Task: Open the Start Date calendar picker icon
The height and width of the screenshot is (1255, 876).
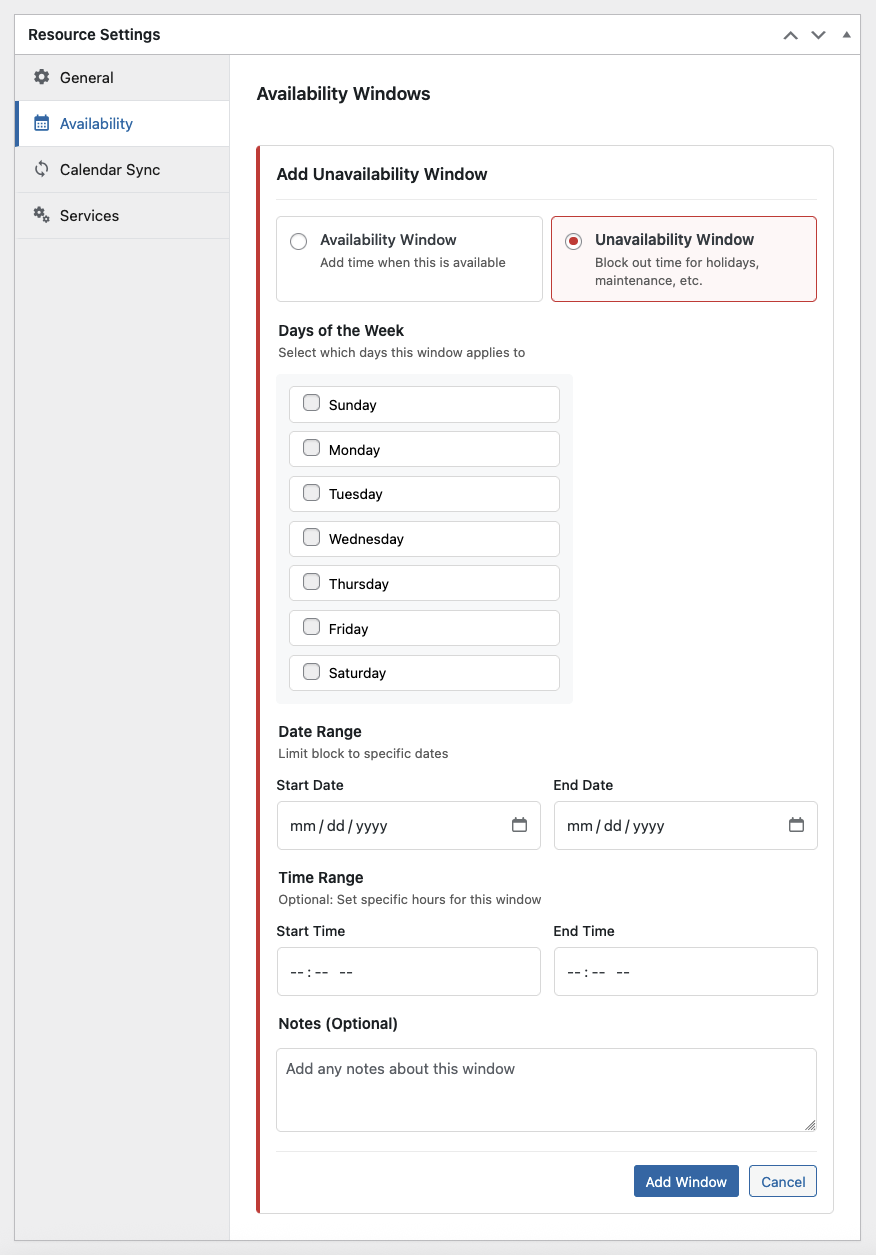Action: [x=519, y=825]
